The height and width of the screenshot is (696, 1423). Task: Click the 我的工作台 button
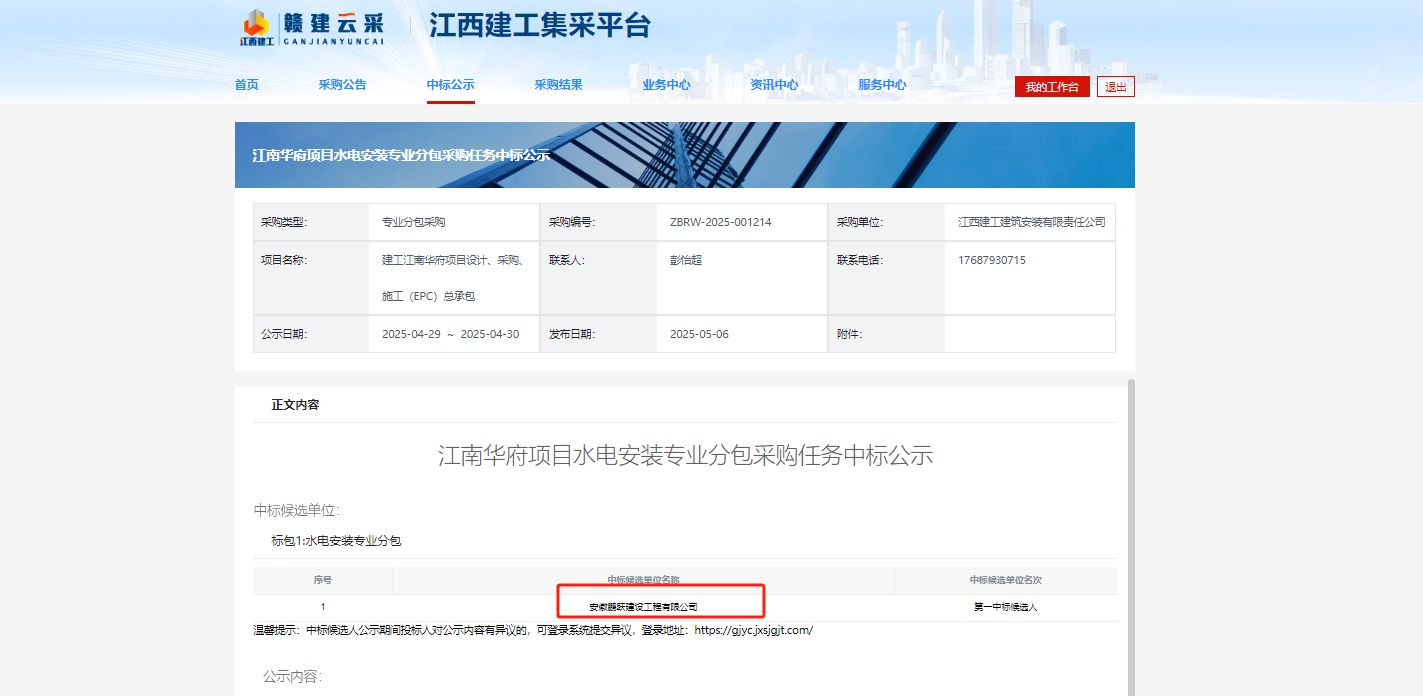pyautogui.click(x=1052, y=87)
